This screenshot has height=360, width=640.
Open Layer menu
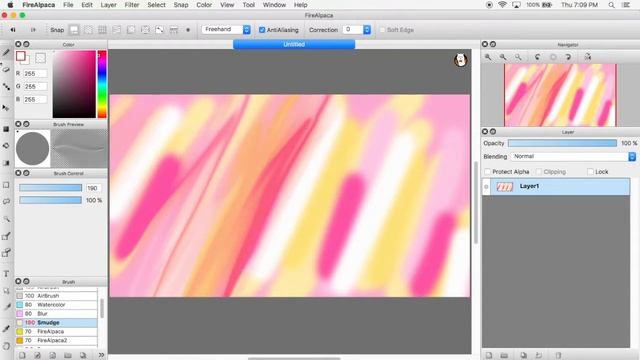(x=109, y=5)
